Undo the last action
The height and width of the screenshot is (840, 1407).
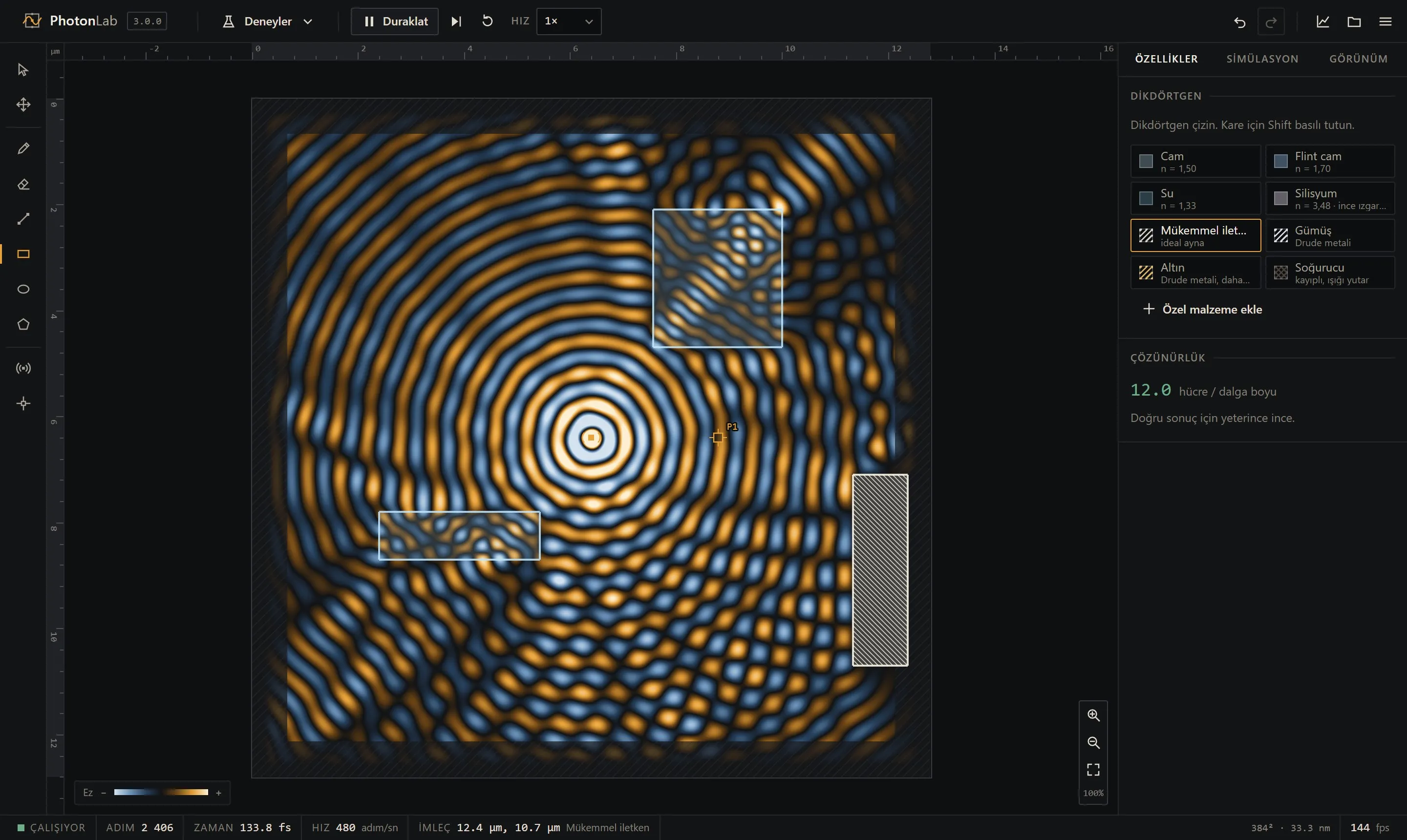(x=1240, y=21)
